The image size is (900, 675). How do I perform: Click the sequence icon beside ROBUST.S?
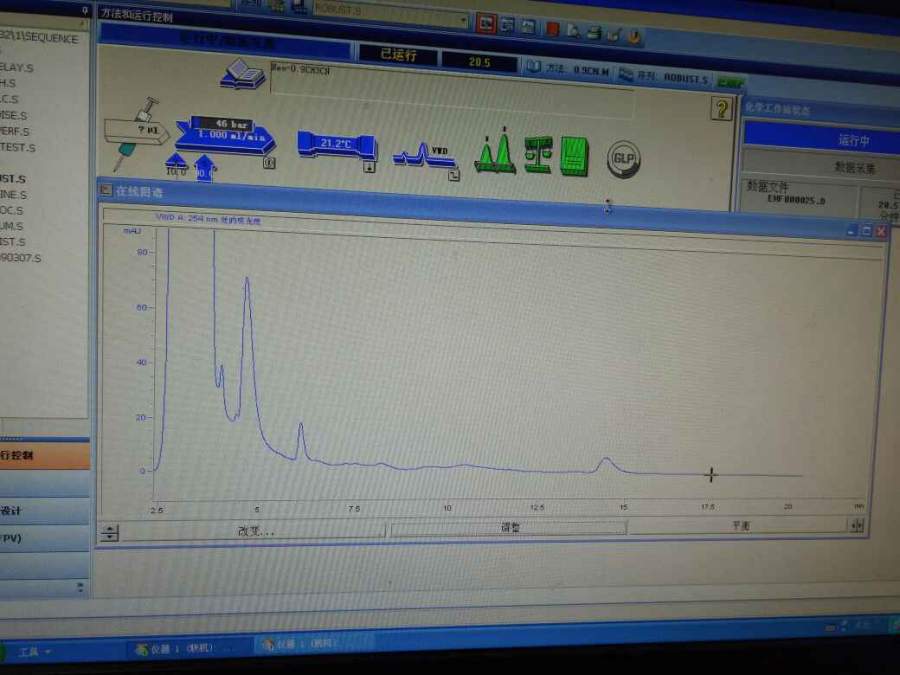626,74
